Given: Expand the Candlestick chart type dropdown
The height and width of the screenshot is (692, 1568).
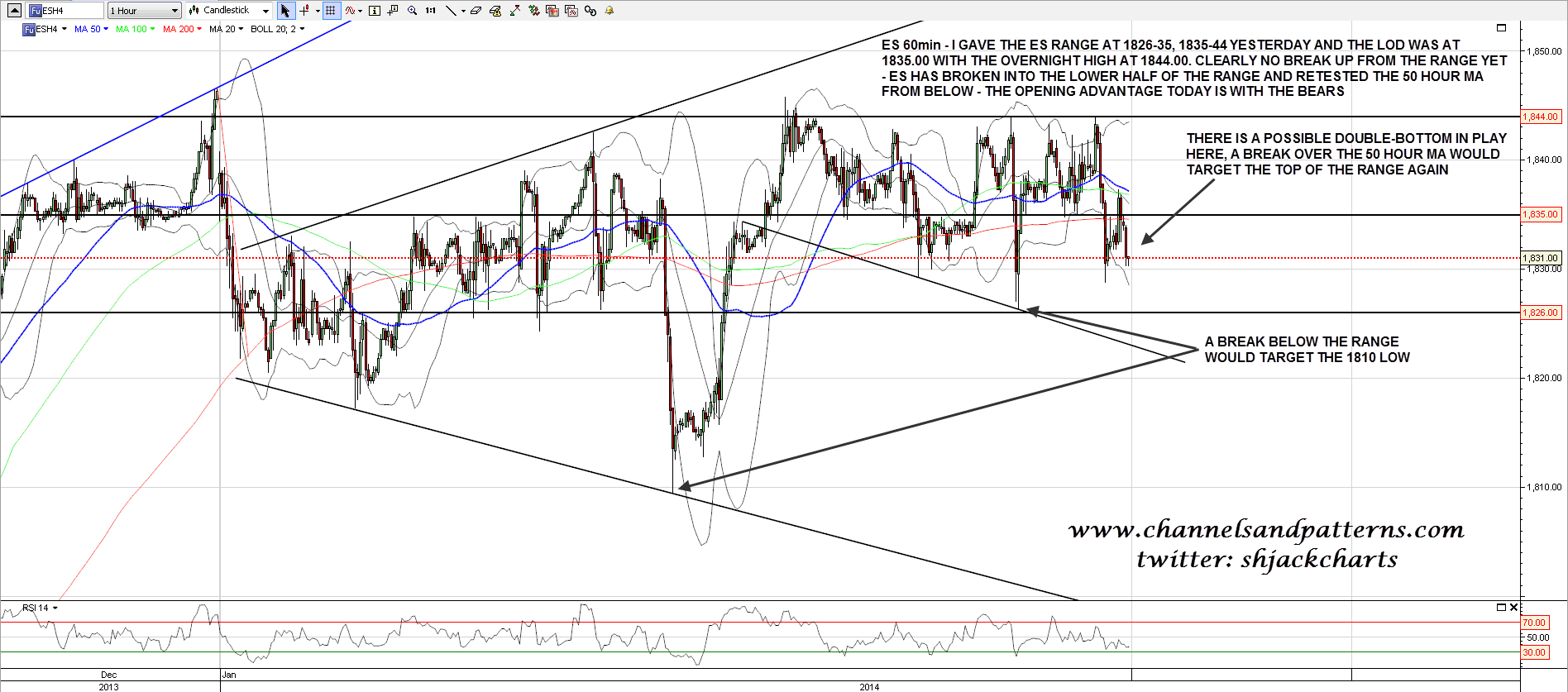Looking at the screenshot, I should click(265, 11).
